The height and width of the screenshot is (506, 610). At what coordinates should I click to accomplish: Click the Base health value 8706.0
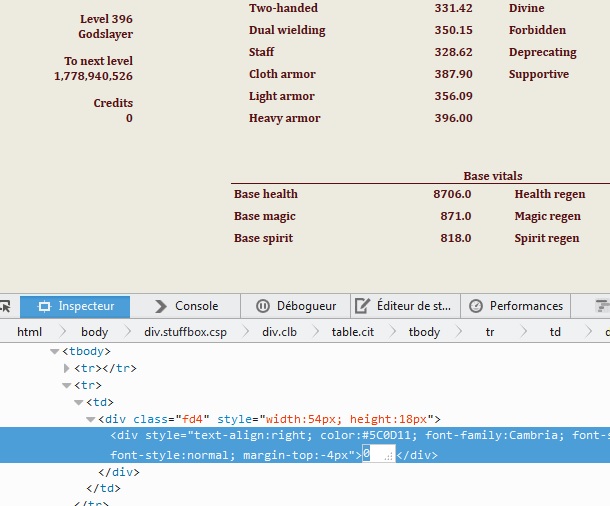pos(452,194)
